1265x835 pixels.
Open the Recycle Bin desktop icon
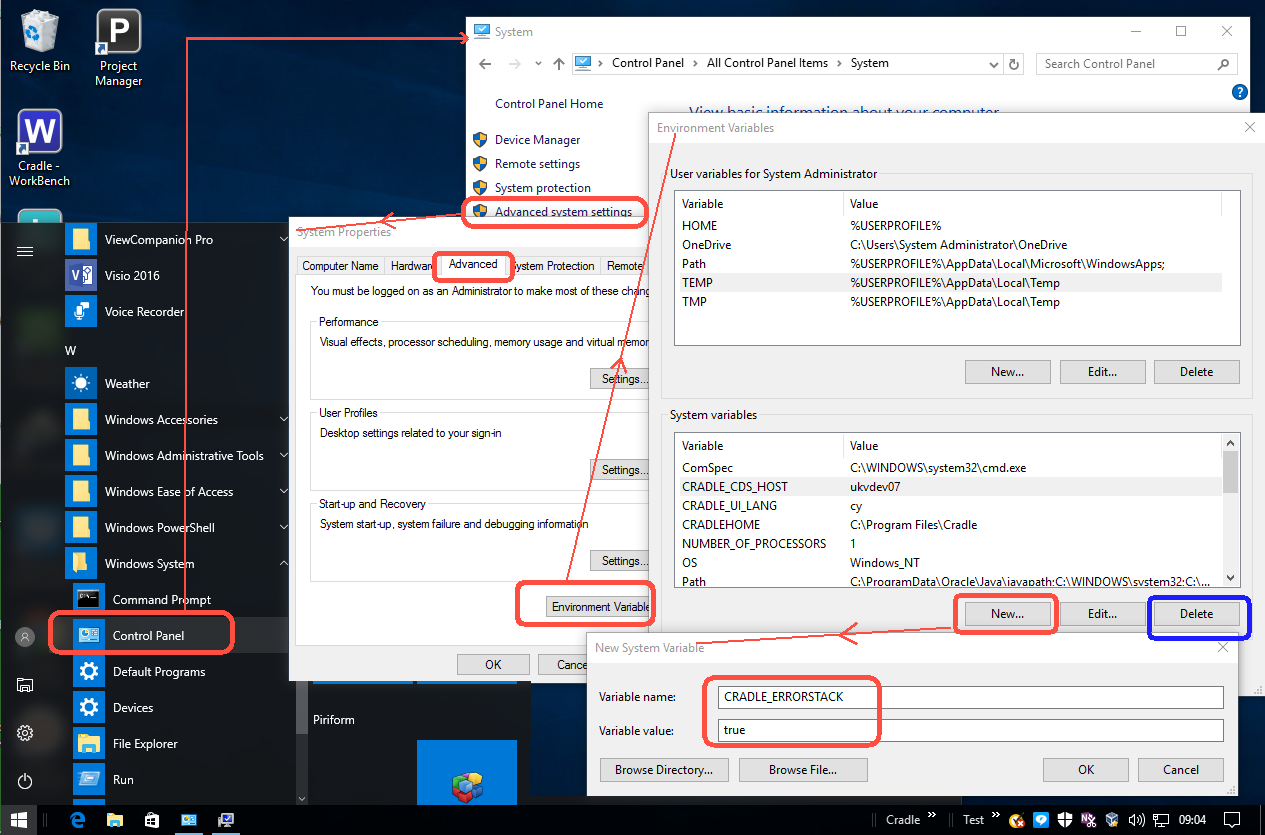[x=39, y=41]
